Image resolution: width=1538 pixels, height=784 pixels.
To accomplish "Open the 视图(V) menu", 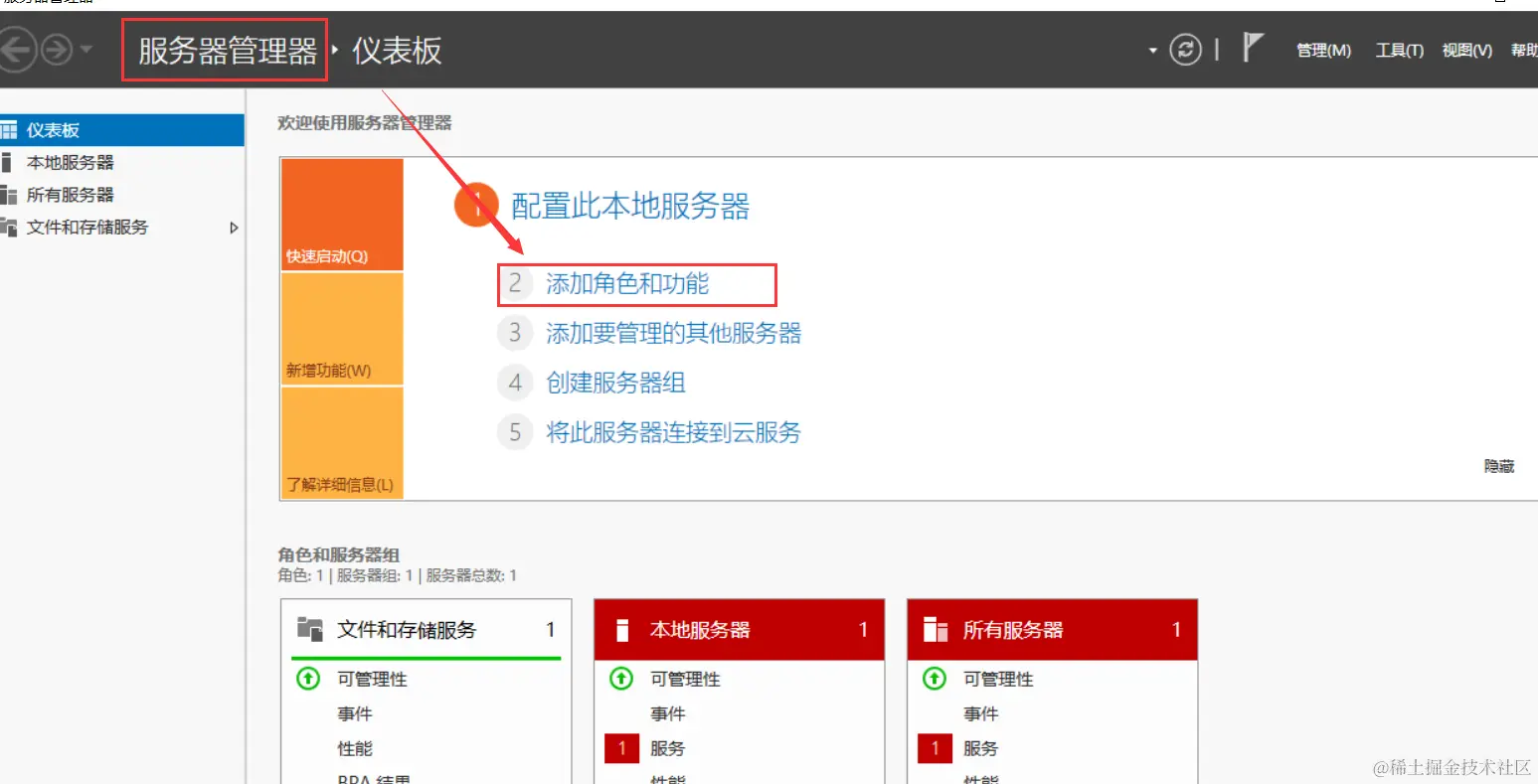I will tap(1467, 51).
